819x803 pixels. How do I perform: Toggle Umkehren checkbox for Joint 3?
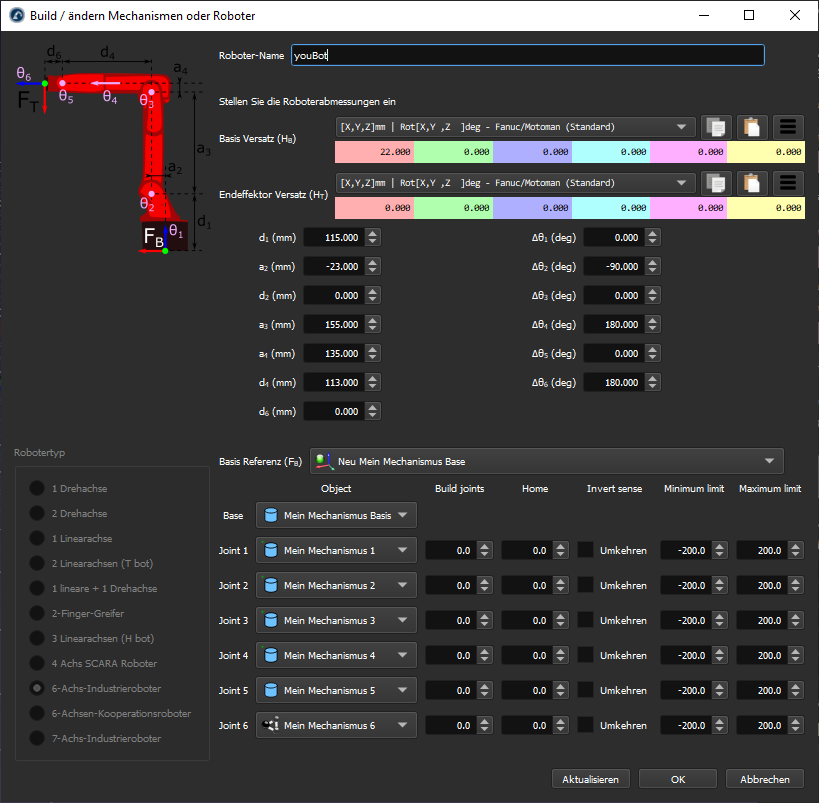click(x=585, y=620)
